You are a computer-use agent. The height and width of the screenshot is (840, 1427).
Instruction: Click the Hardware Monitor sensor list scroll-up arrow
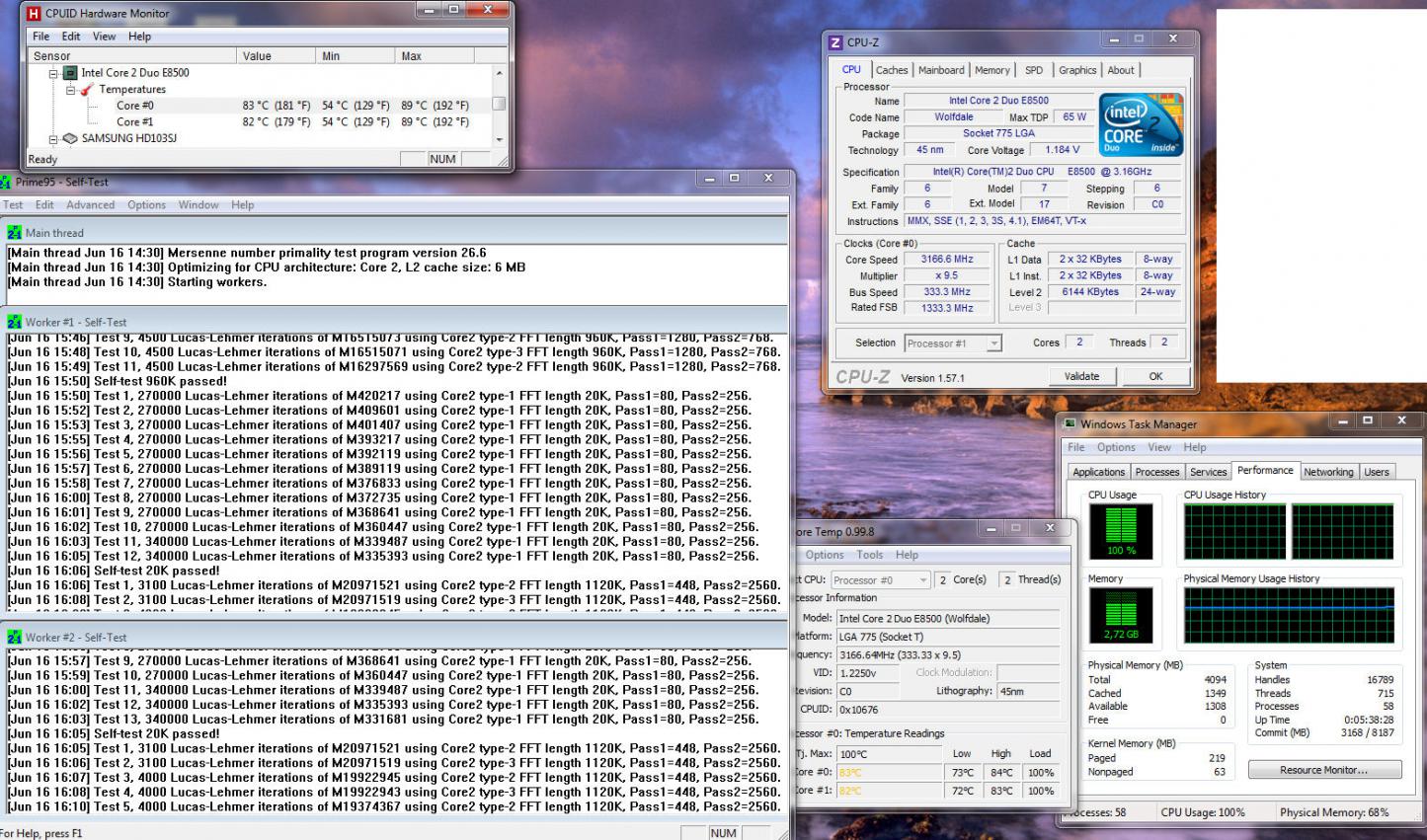click(x=499, y=73)
